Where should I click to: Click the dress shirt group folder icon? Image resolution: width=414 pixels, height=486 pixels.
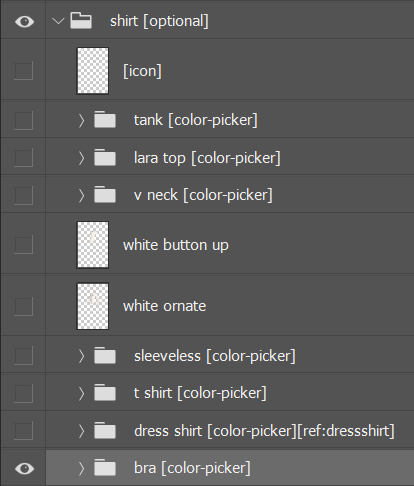(x=105, y=430)
